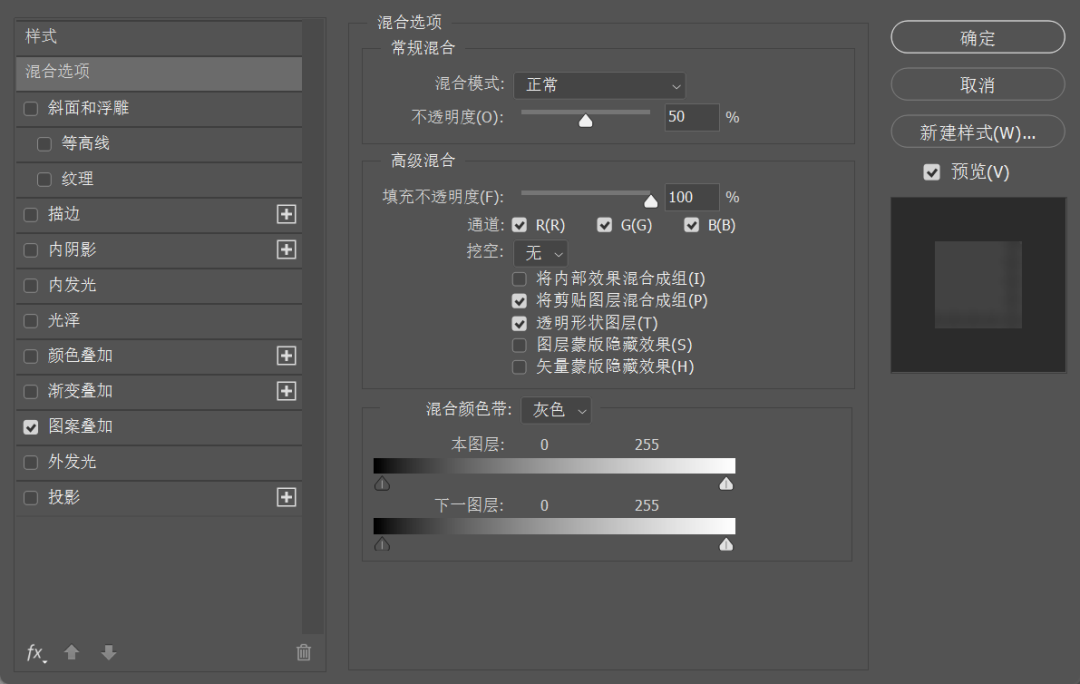The image size is (1080, 684).
Task: Enable 颜色叠加 checkbox
Action: click(x=31, y=356)
